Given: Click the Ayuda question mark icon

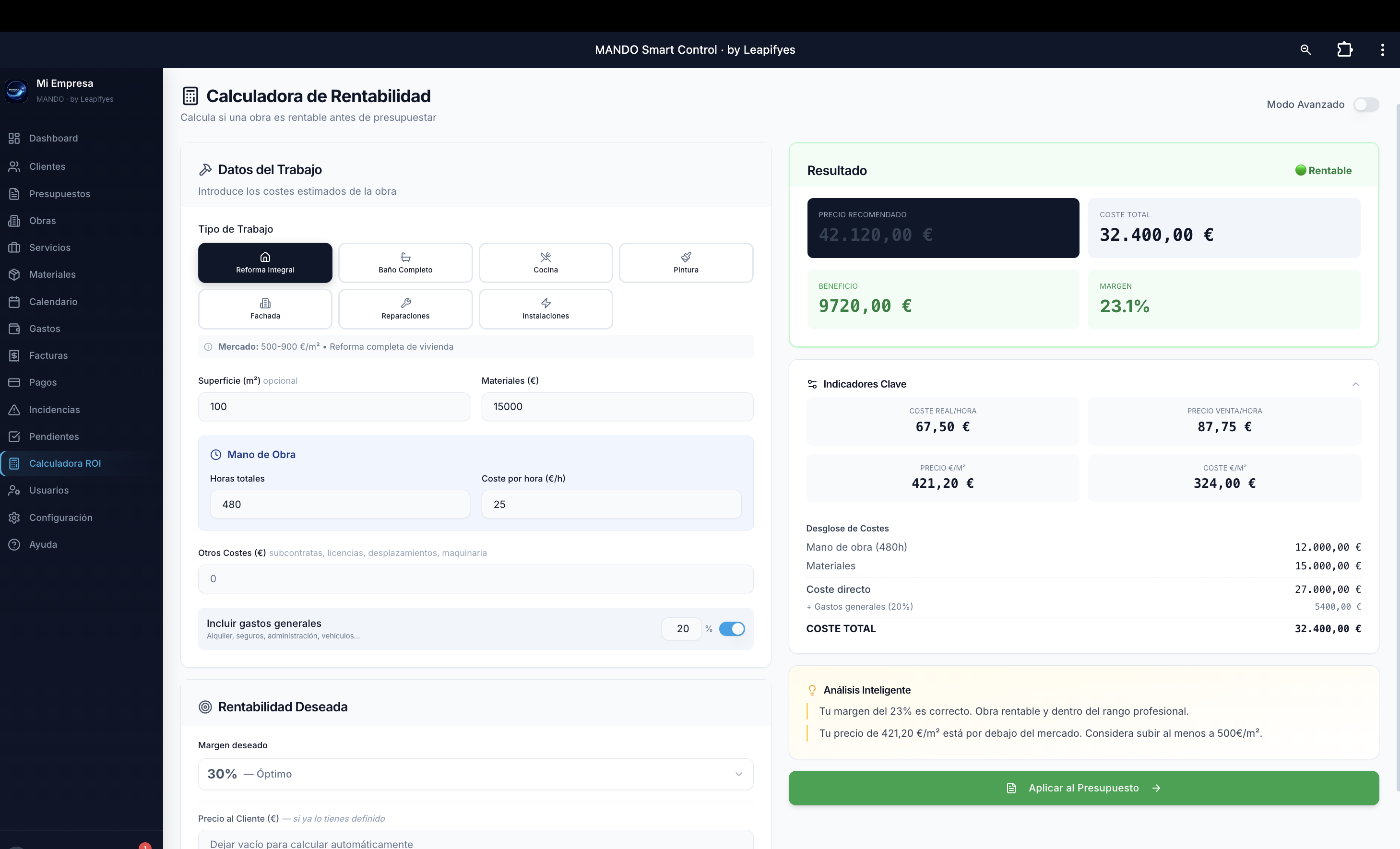Looking at the screenshot, I should click(14, 544).
